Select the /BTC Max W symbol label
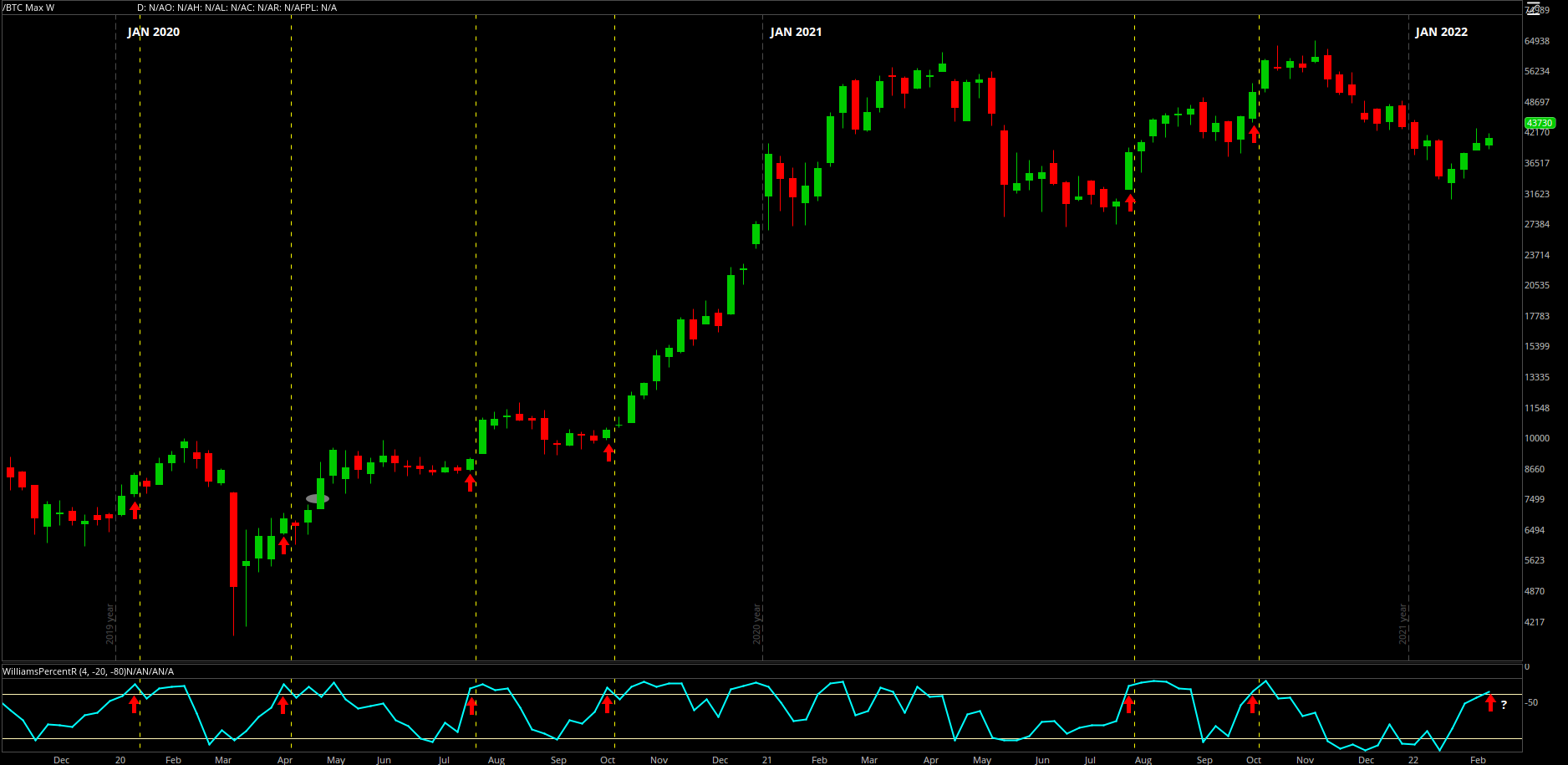Screen dimensions: 1568x765 point(29,8)
